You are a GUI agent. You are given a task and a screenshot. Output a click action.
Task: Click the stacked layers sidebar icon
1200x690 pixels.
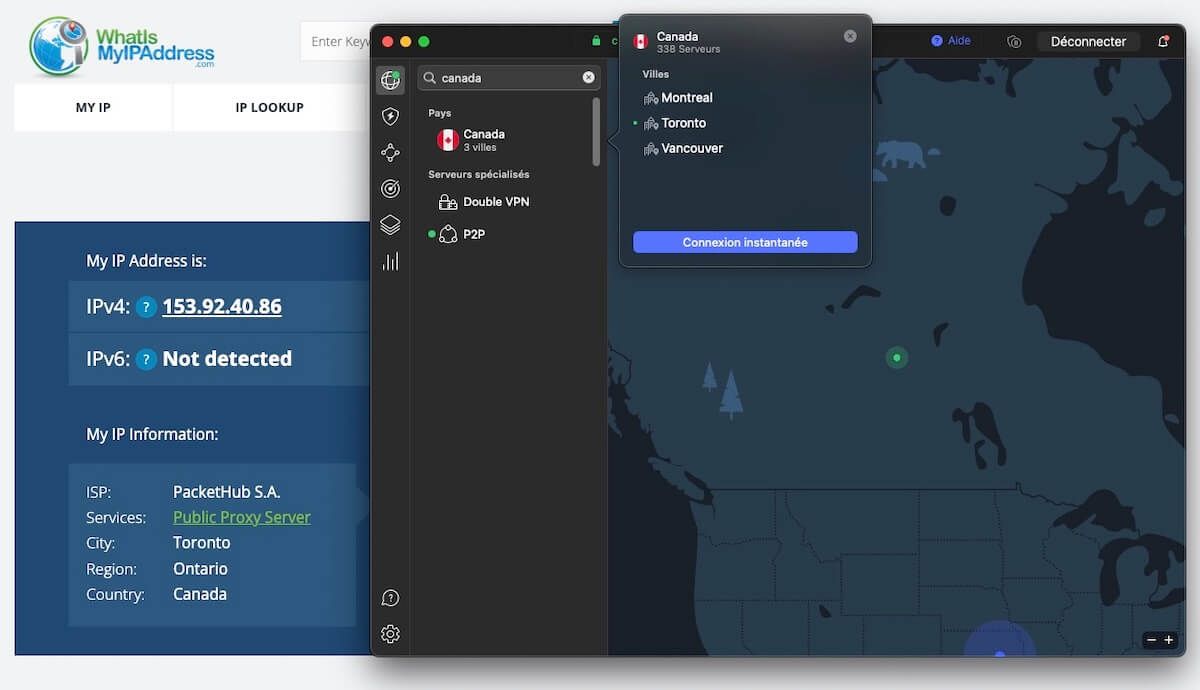coord(390,225)
